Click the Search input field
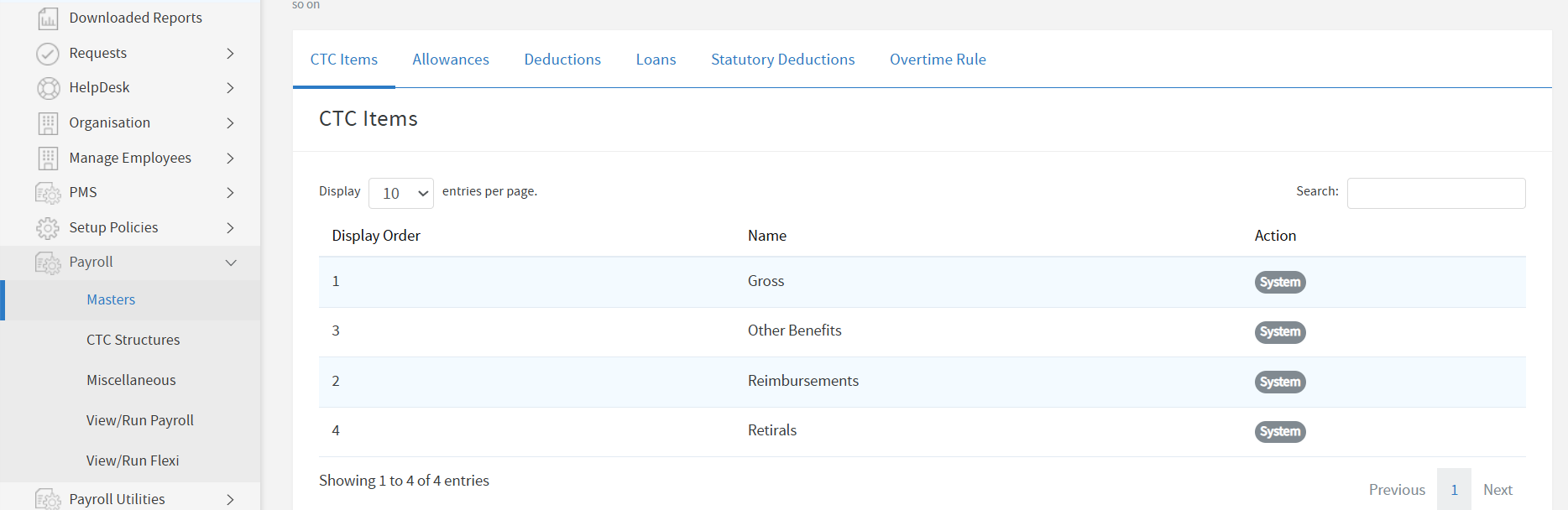1568x510 pixels. (1436, 194)
